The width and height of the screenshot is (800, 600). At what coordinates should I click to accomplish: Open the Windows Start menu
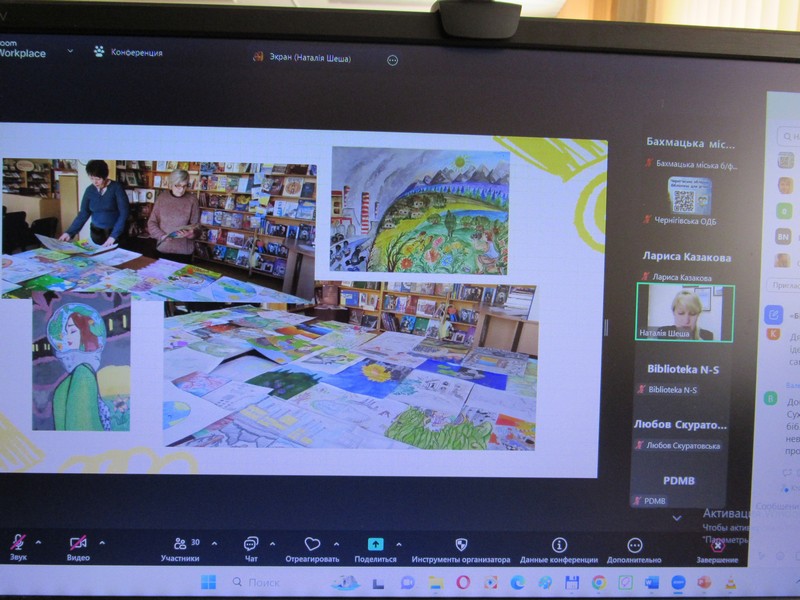point(208,582)
